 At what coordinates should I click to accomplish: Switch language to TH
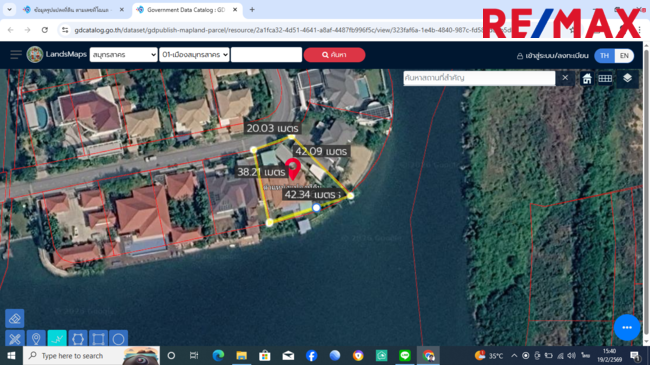(x=604, y=56)
